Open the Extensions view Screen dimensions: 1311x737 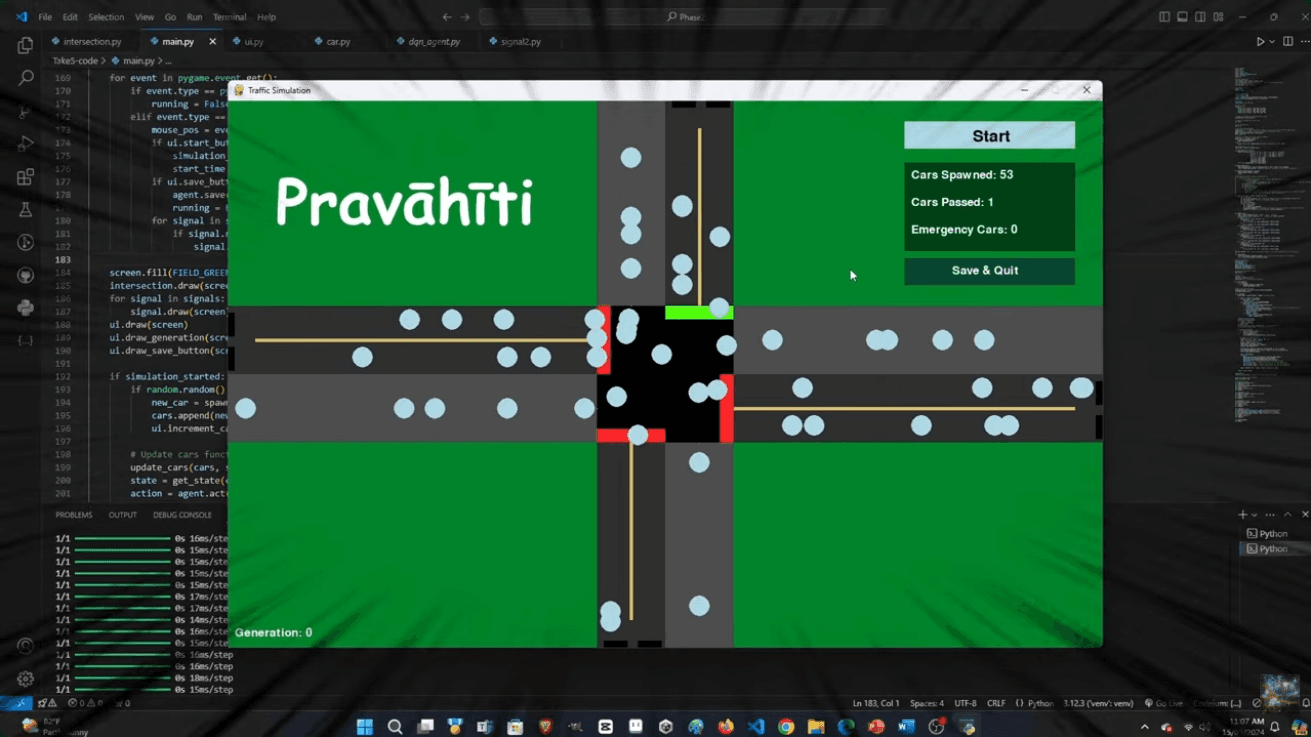coord(25,175)
